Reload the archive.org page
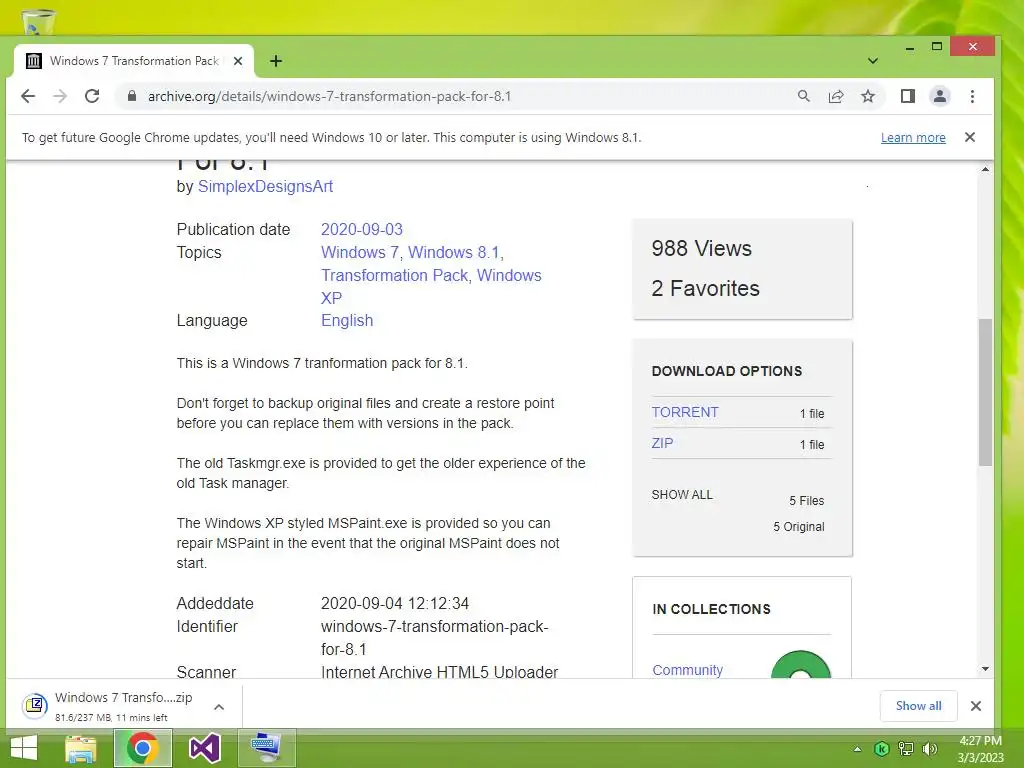Image resolution: width=1024 pixels, height=768 pixels. pyautogui.click(x=92, y=97)
